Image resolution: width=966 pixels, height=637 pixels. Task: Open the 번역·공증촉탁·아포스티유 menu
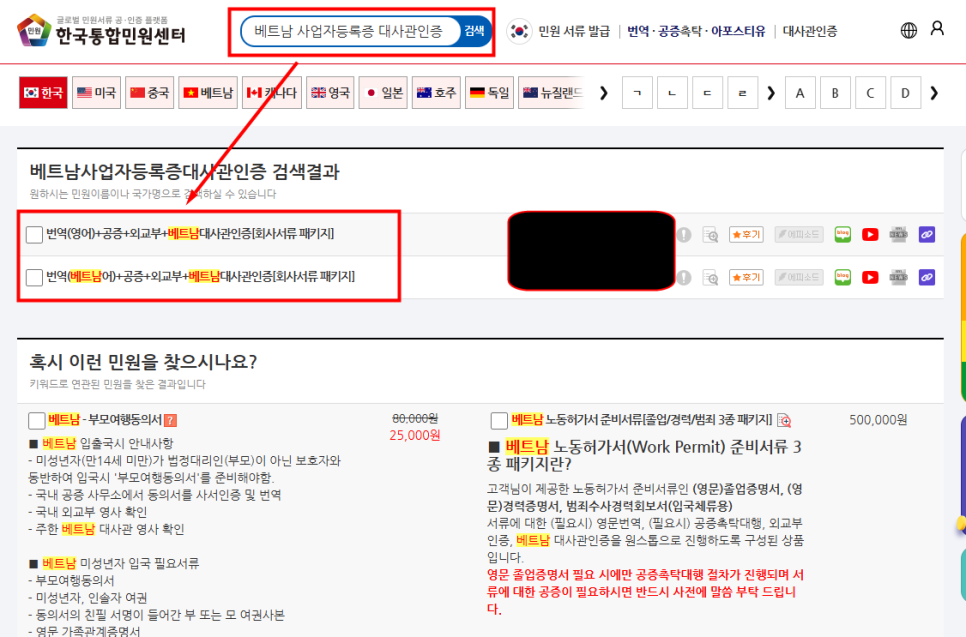coord(696,31)
